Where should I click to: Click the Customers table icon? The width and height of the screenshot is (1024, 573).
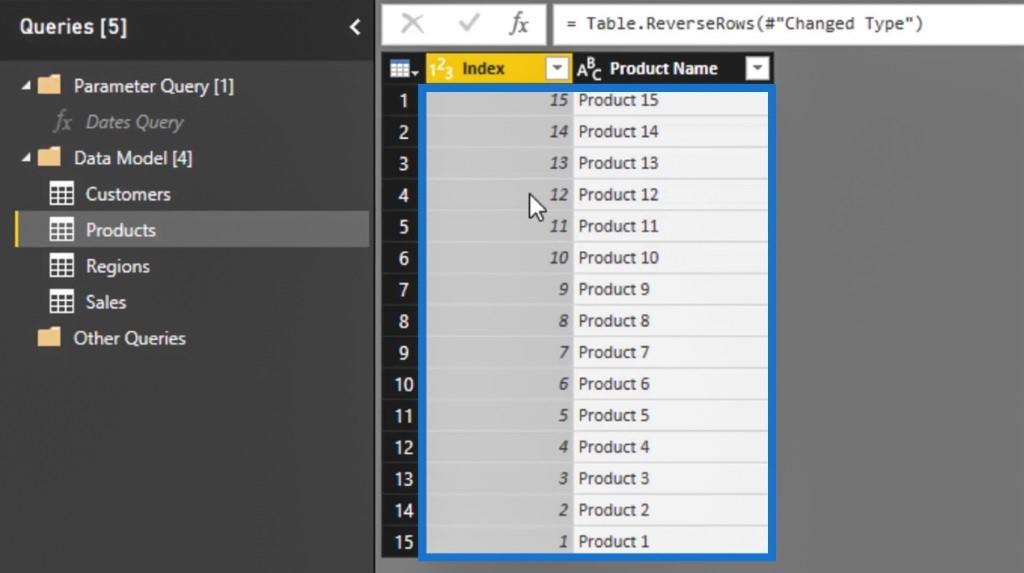[61, 194]
